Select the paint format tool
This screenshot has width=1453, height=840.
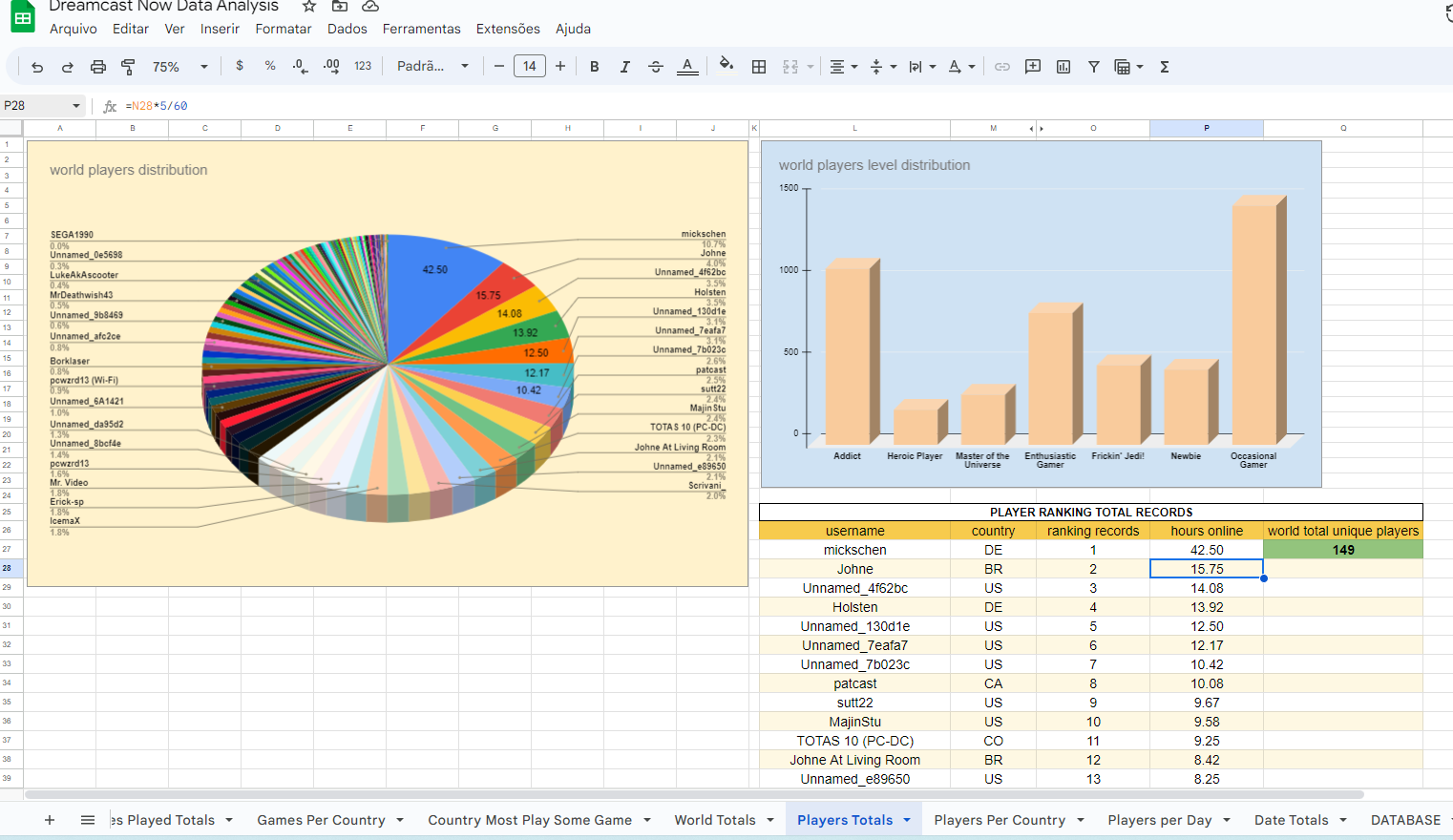point(129,67)
